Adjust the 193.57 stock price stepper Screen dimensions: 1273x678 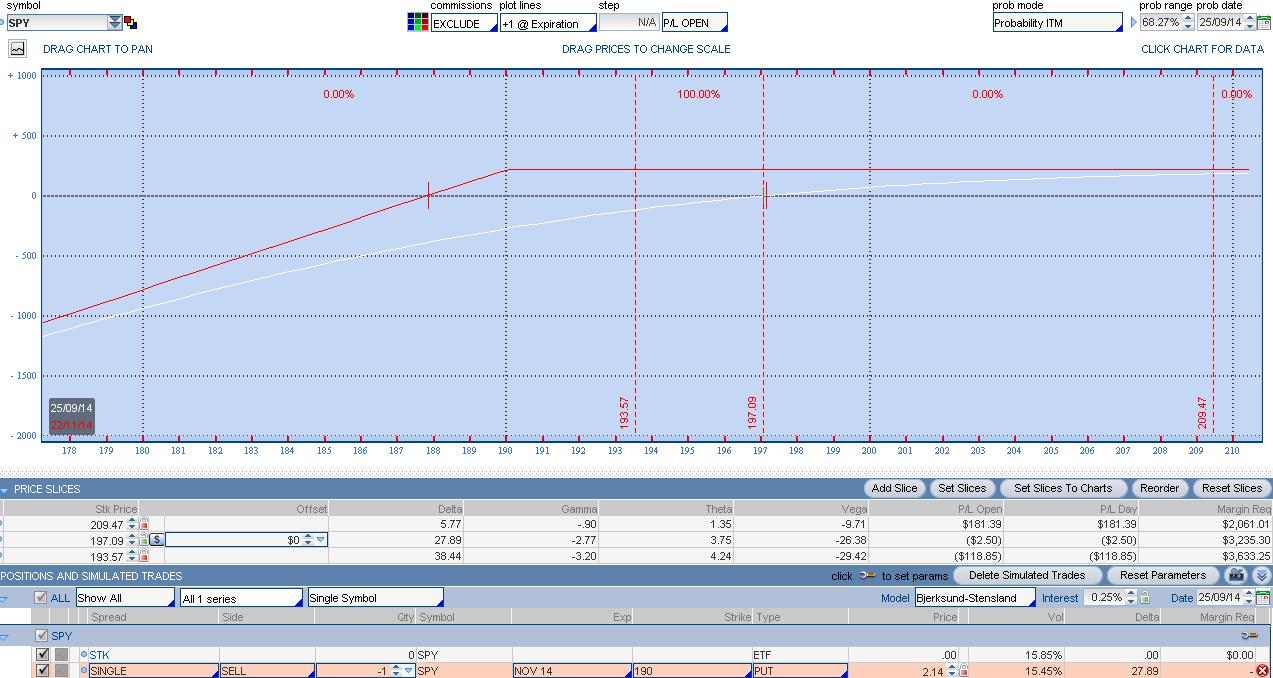pos(132,555)
